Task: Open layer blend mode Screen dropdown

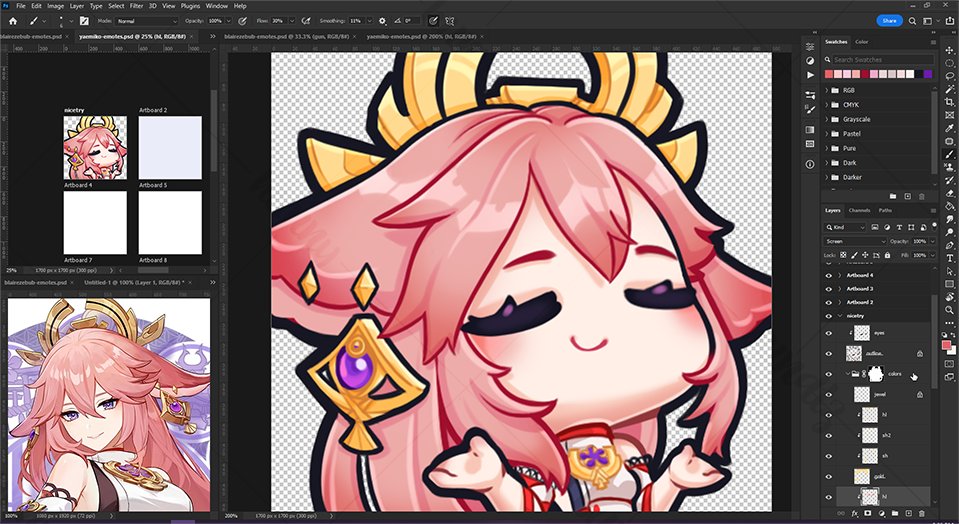Action: pos(856,242)
